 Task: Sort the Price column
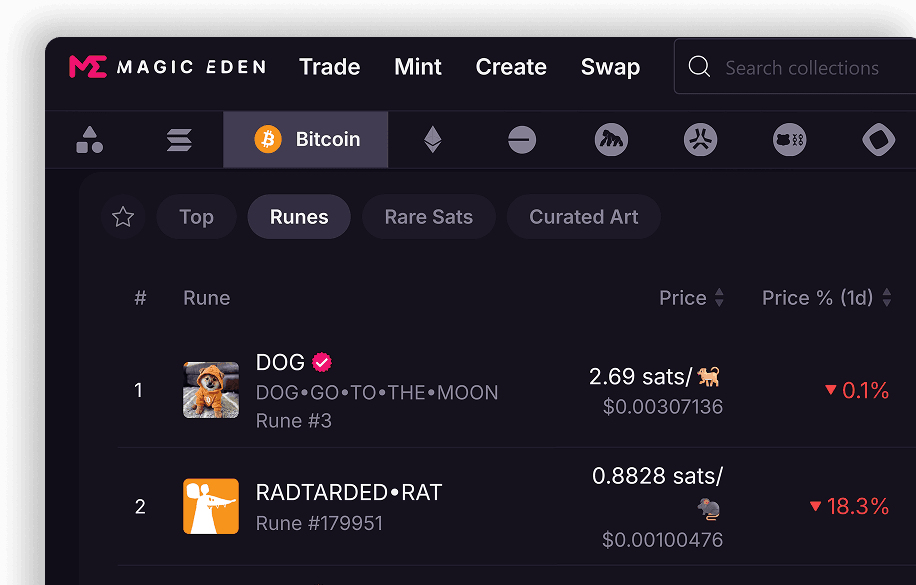pyautogui.click(x=718, y=297)
